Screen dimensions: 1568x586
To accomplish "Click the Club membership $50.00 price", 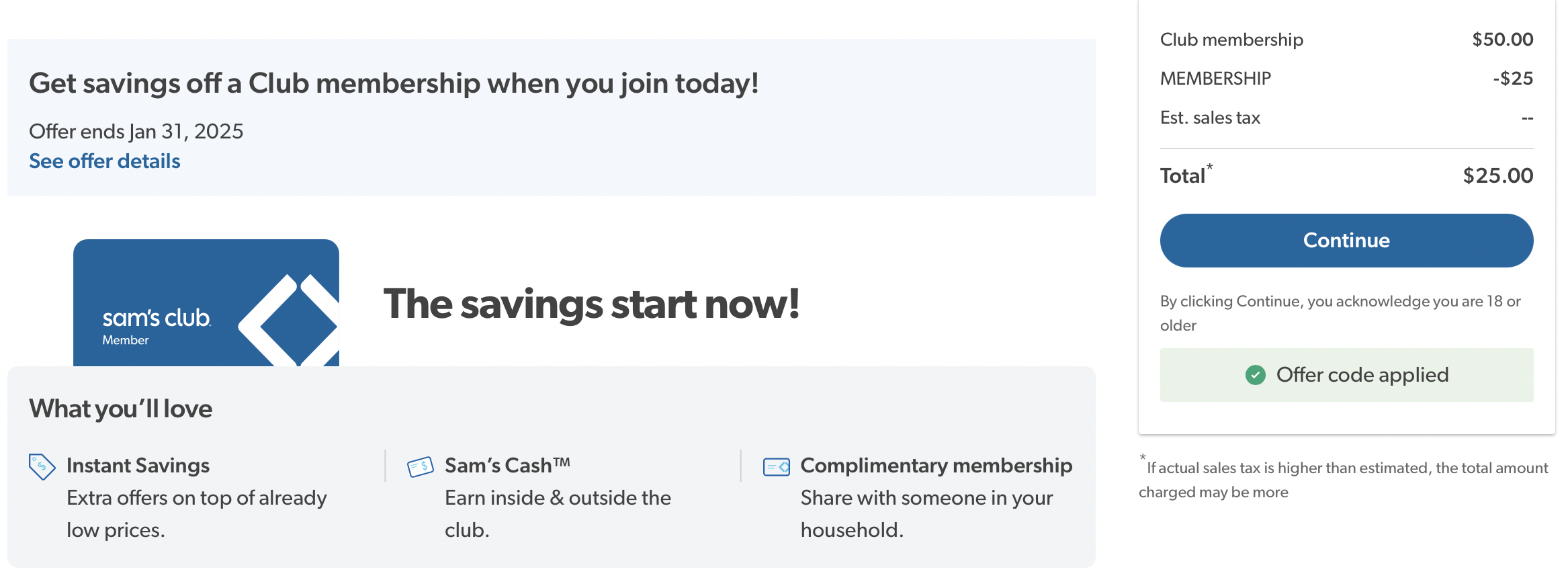I will click(x=1502, y=40).
